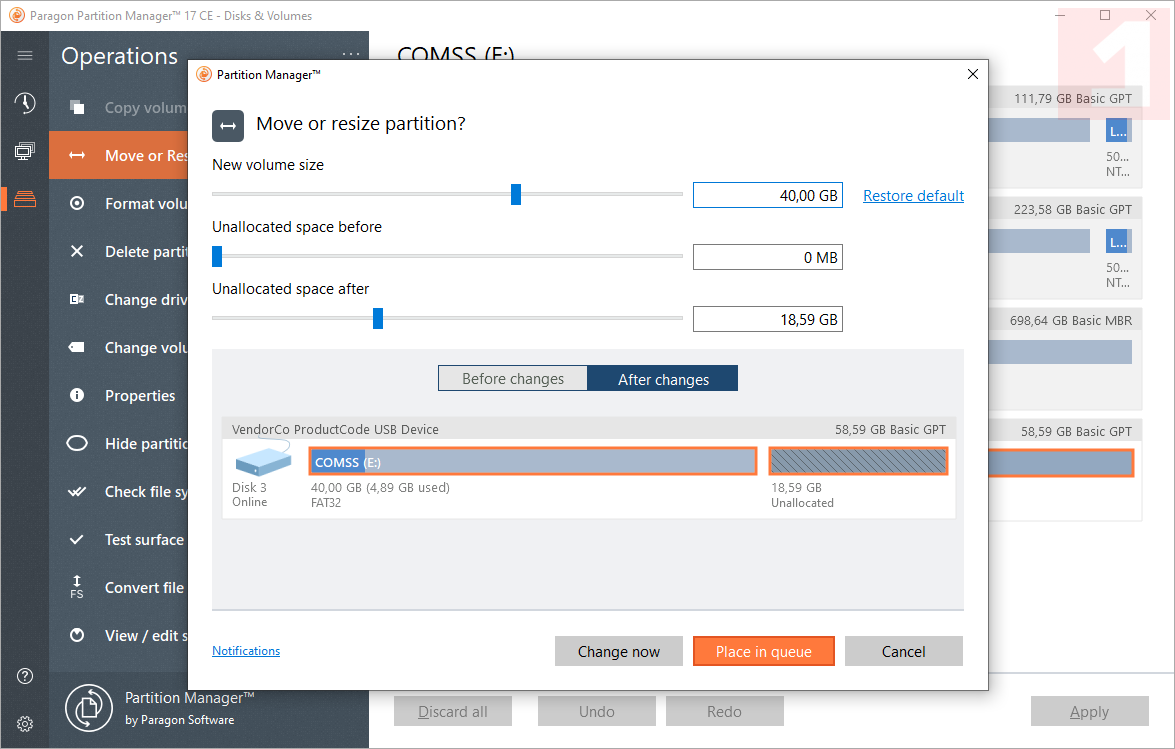Switch to the After changes tab
The image size is (1175, 749).
tap(662, 378)
